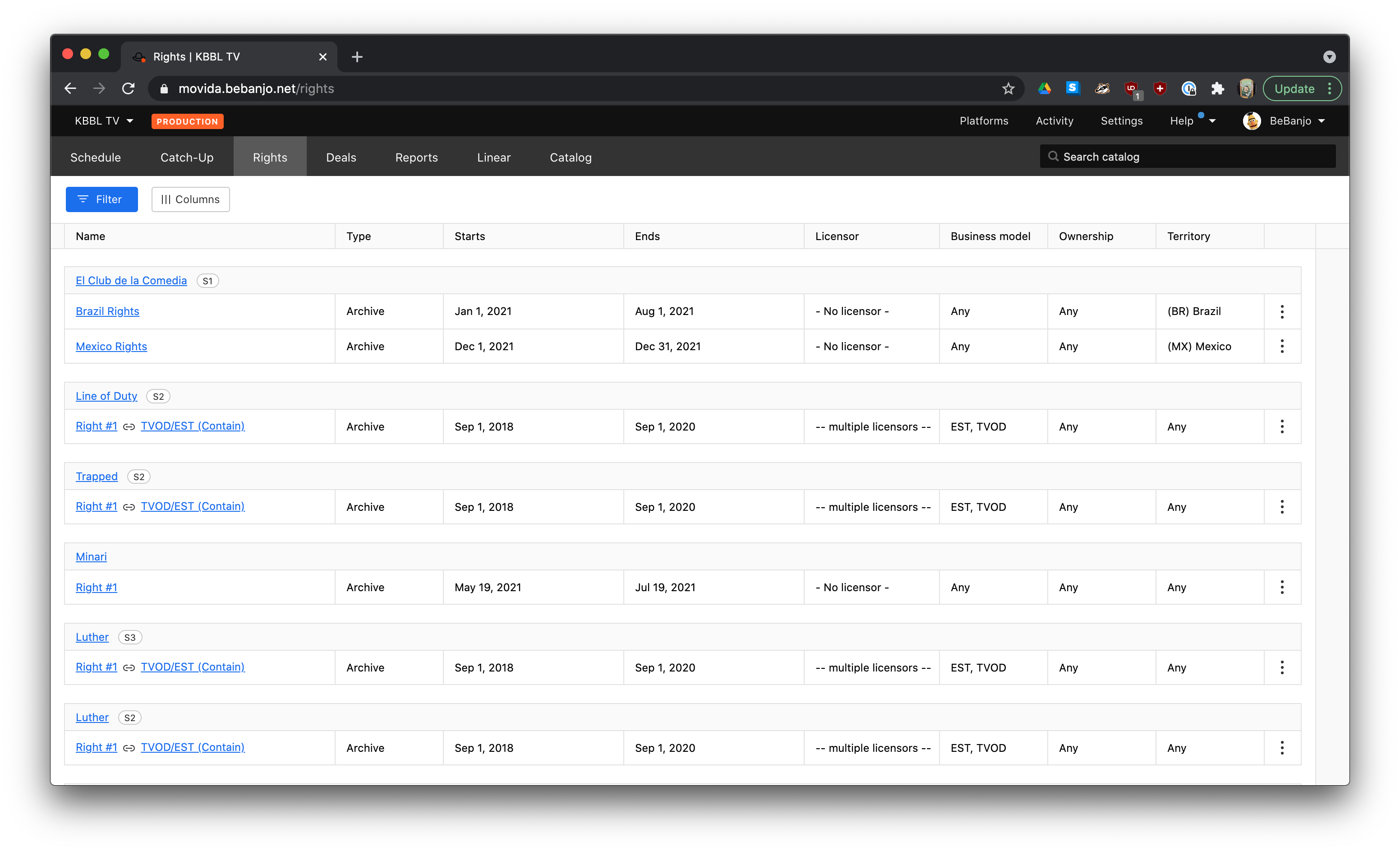Open the Catalog tab
Viewport: 1400px width, 852px height.
coord(571,157)
